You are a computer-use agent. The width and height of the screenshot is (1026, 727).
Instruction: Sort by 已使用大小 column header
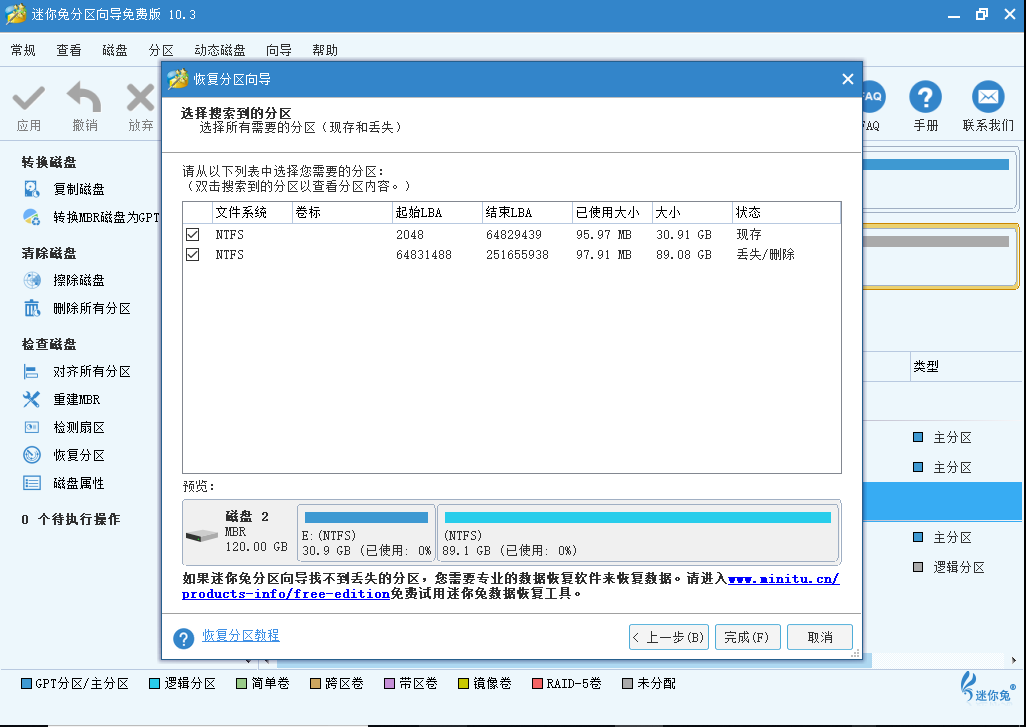[x=612, y=213]
